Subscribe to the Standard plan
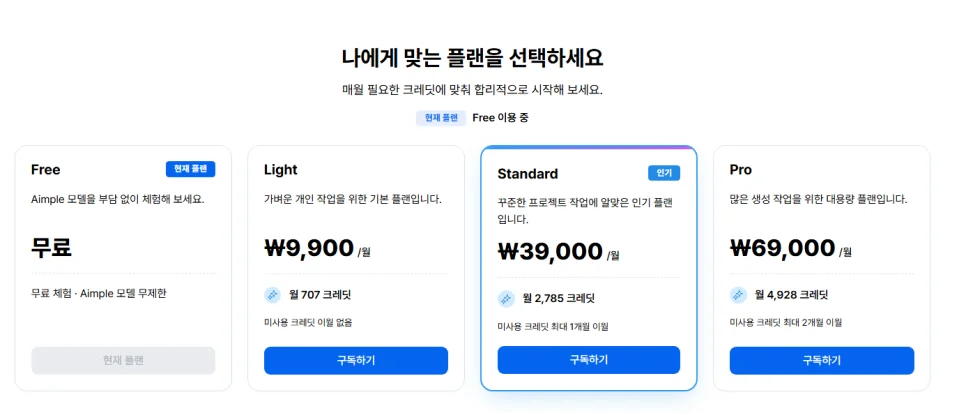 tap(589, 360)
